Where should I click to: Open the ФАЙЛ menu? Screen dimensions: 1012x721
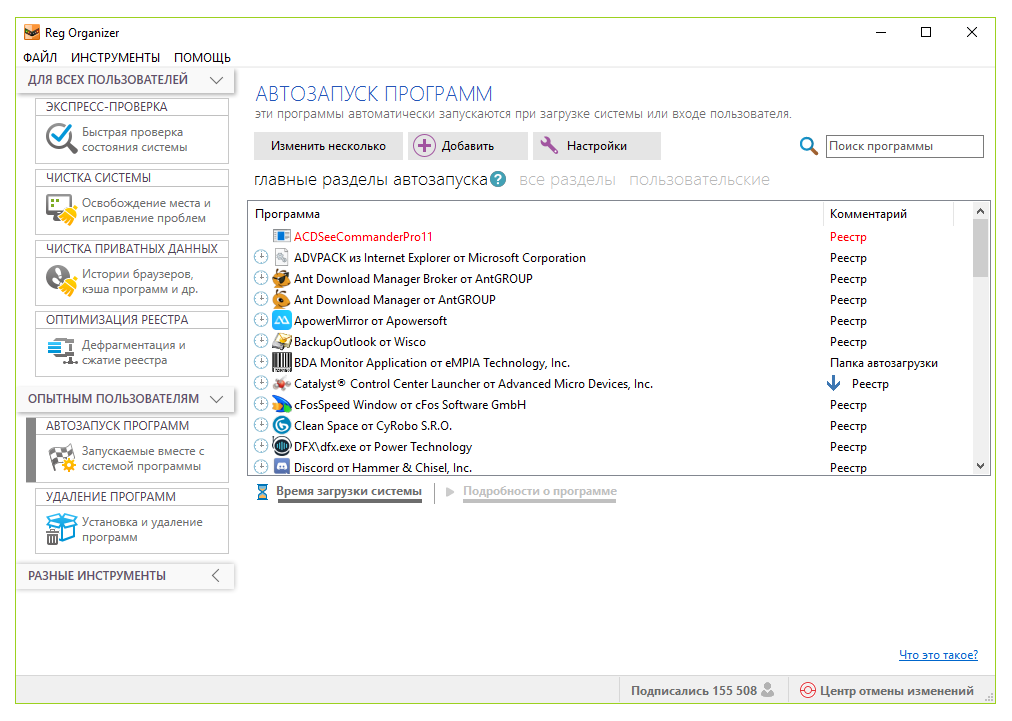point(40,57)
